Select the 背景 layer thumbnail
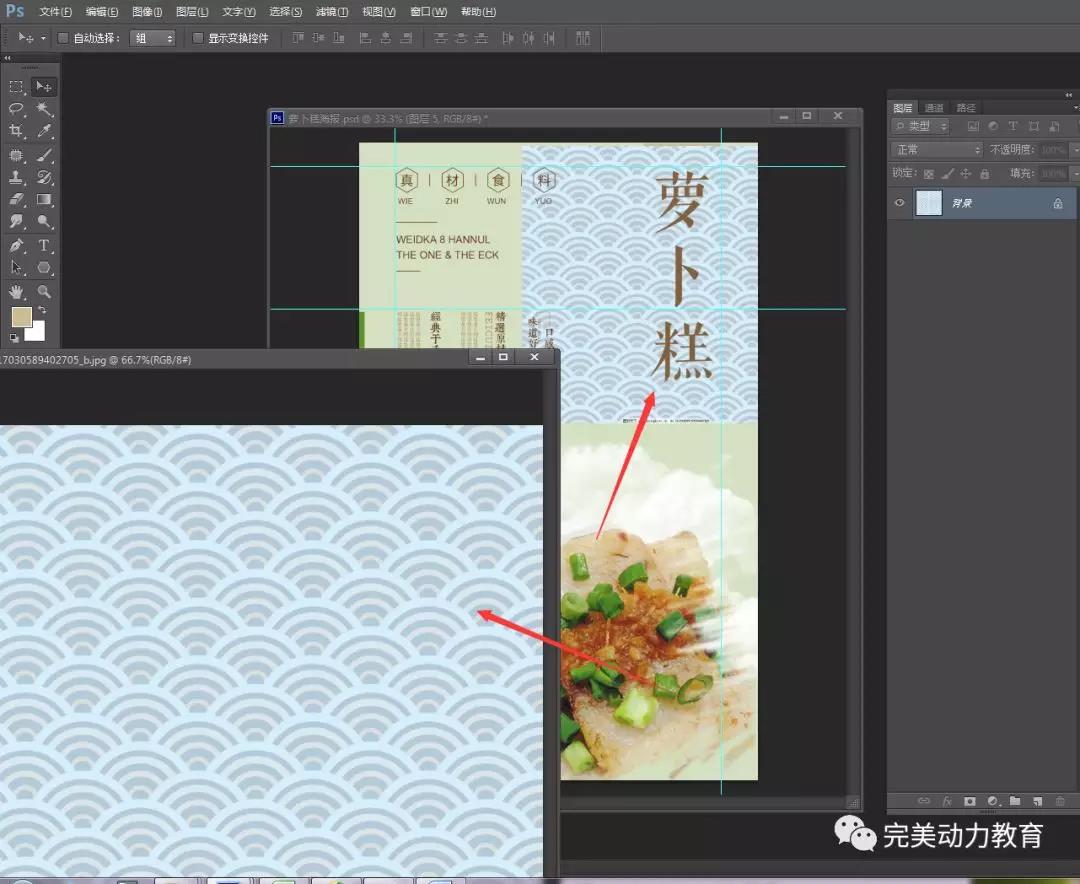The width and height of the screenshot is (1080, 884). click(x=929, y=203)
